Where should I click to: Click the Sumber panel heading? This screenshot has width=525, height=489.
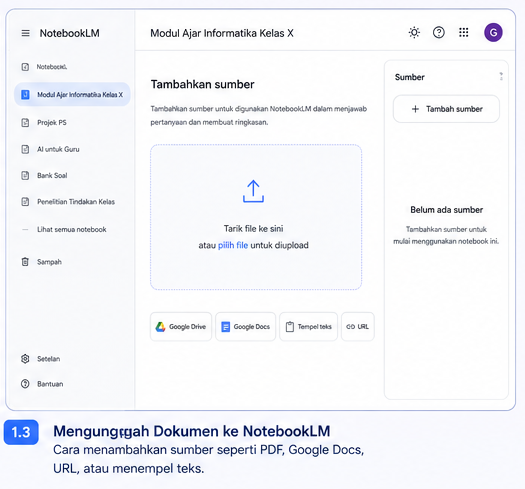click(x=409, y=77)
